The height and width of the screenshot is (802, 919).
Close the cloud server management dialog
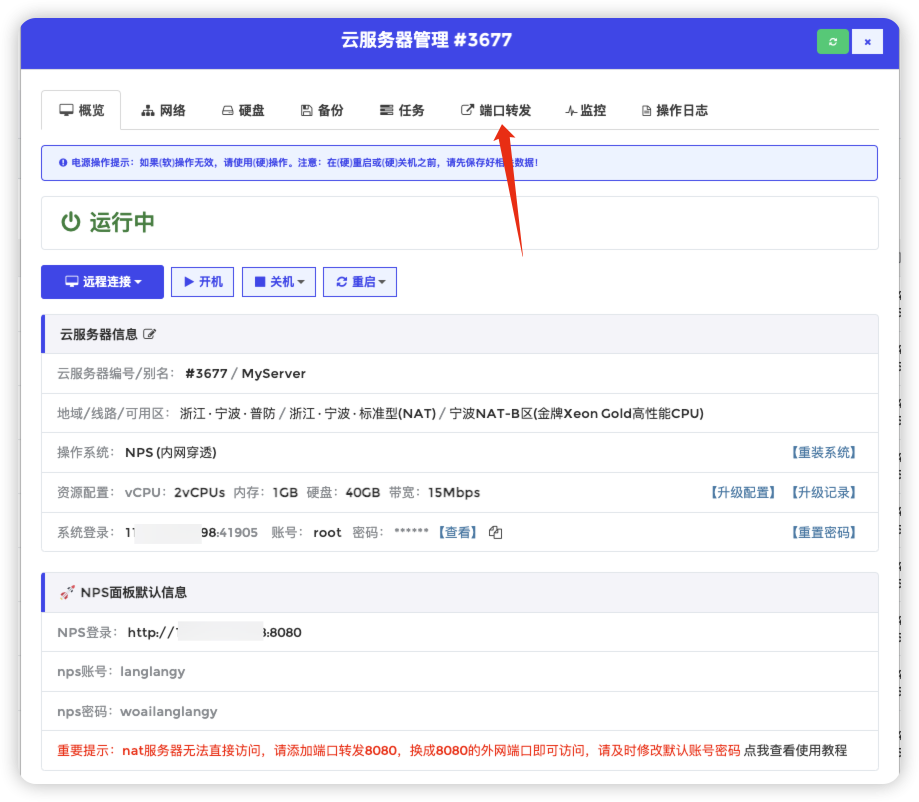867,42
